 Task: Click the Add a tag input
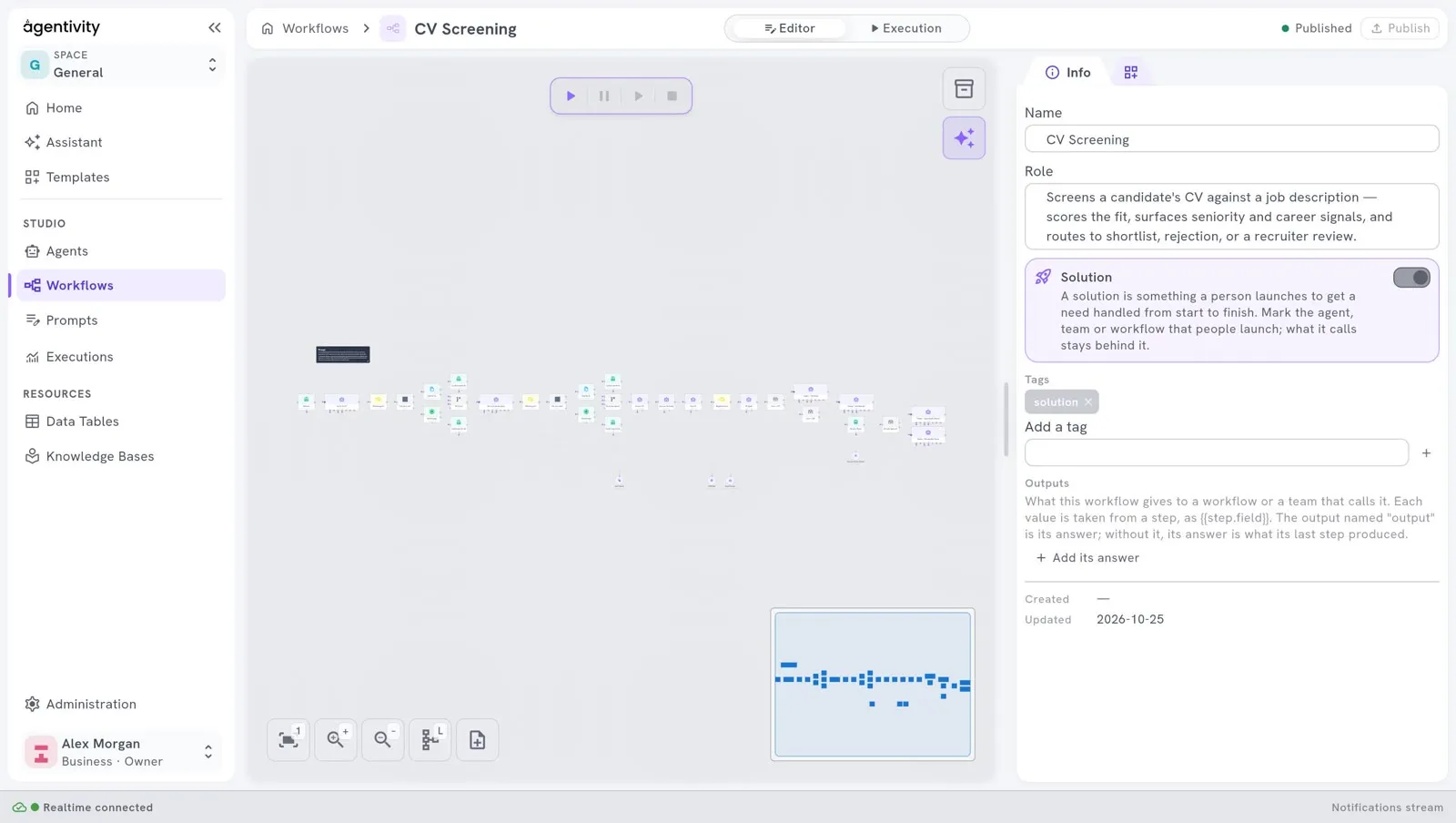[1217, 452]
